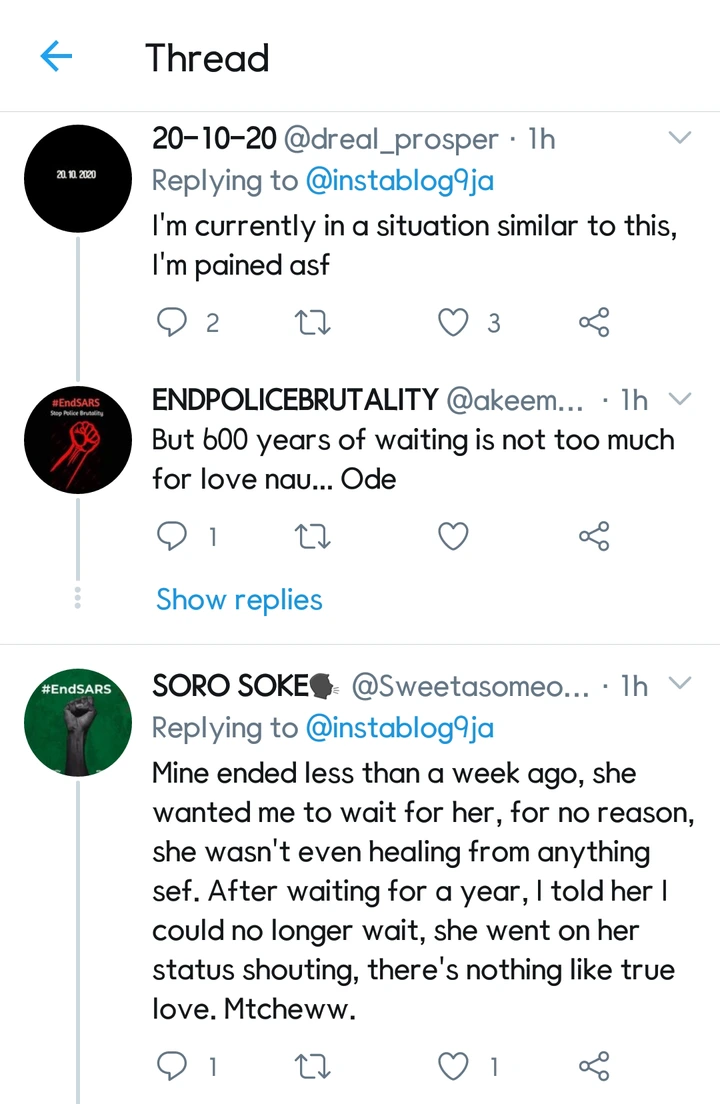Tap the back arrow in Thread header

[x=57, y=57]
